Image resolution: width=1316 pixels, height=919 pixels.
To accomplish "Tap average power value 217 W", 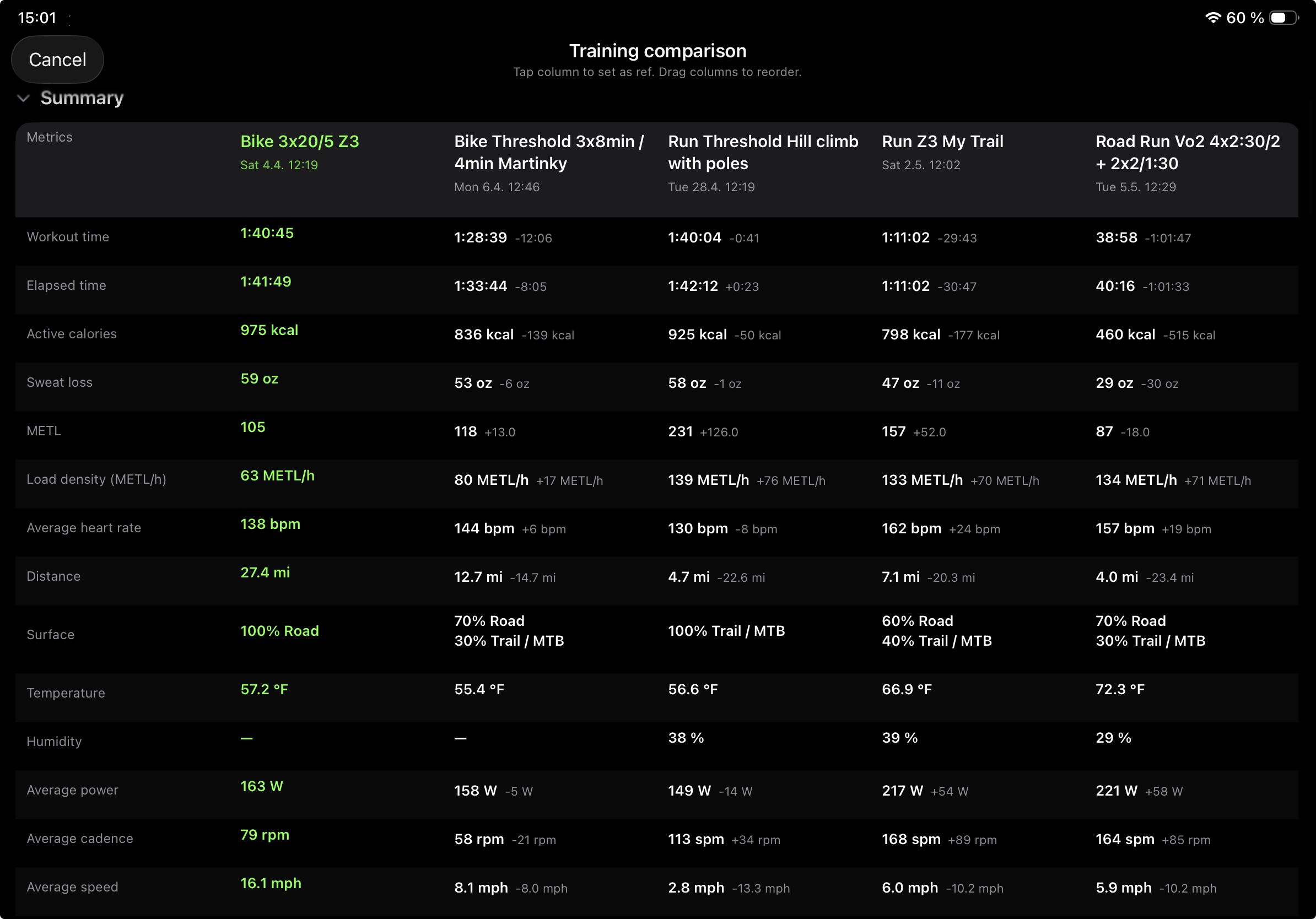I will tap(902, 791).
